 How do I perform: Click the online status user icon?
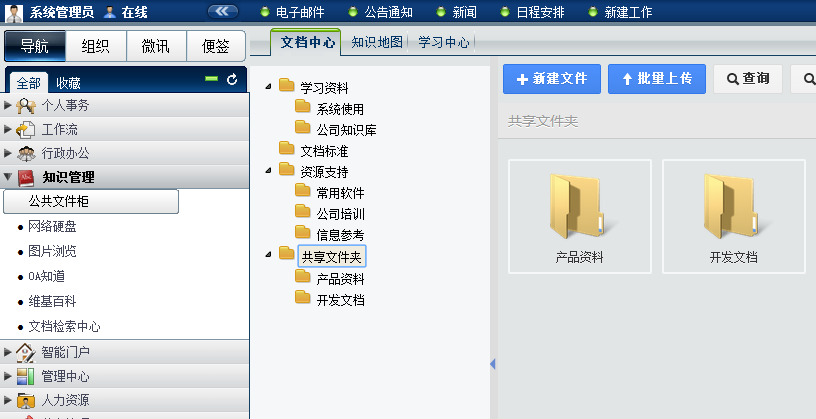pos(110,12)
